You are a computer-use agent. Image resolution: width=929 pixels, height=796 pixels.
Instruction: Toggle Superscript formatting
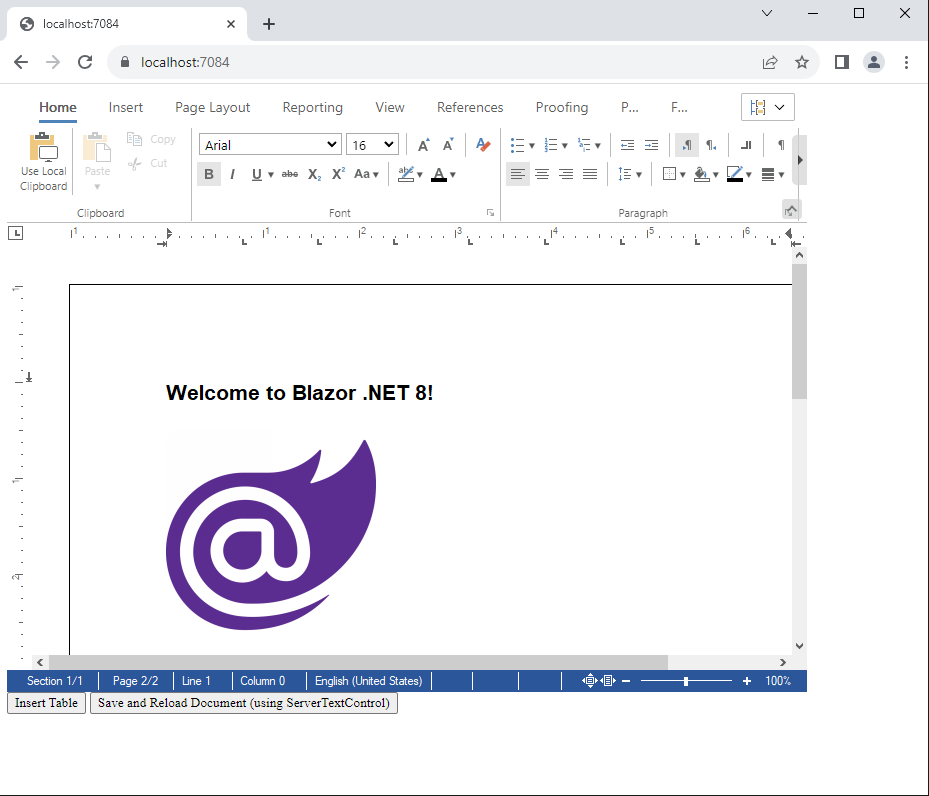tap(338, 174)
